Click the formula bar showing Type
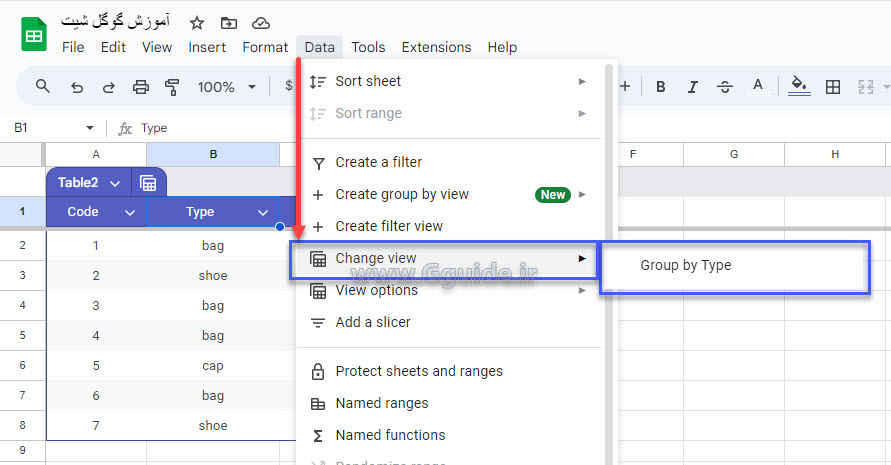Image resolution: width=891 pixels, height=465 pixels. click(154, 128)
